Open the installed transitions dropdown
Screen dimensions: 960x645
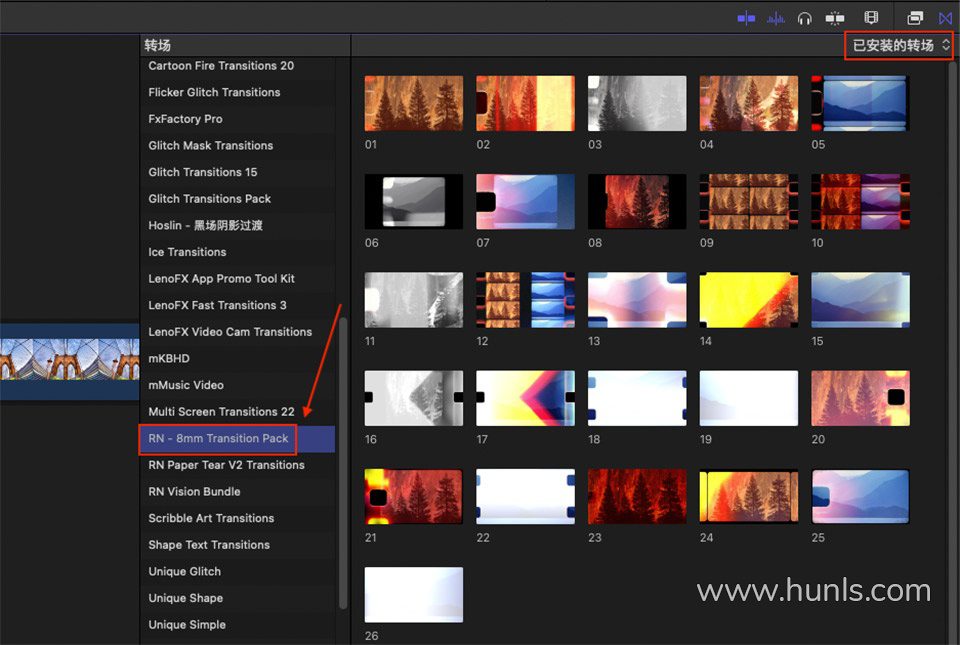pyautogui.click(x=899, y=46)
